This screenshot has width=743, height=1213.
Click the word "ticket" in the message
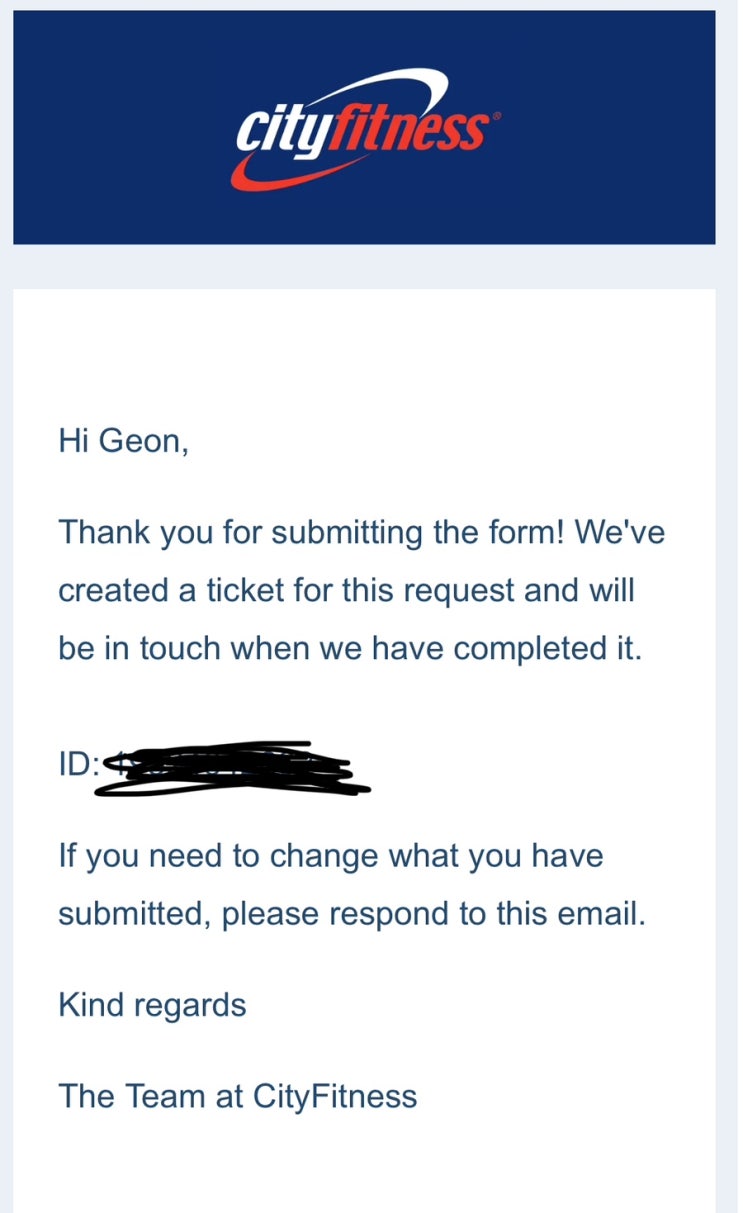pyautogui.click(x=230, y=590)
